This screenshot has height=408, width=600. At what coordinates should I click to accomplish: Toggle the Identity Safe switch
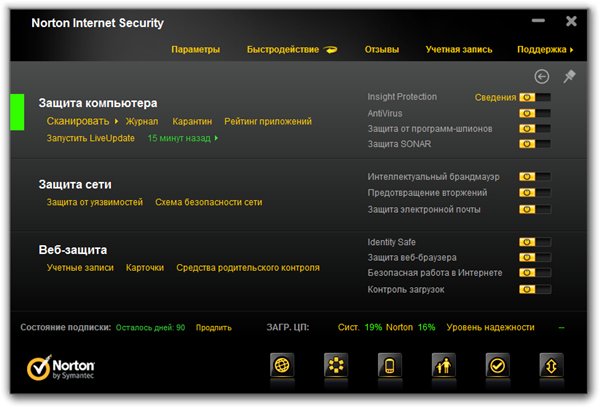point(533,242)
